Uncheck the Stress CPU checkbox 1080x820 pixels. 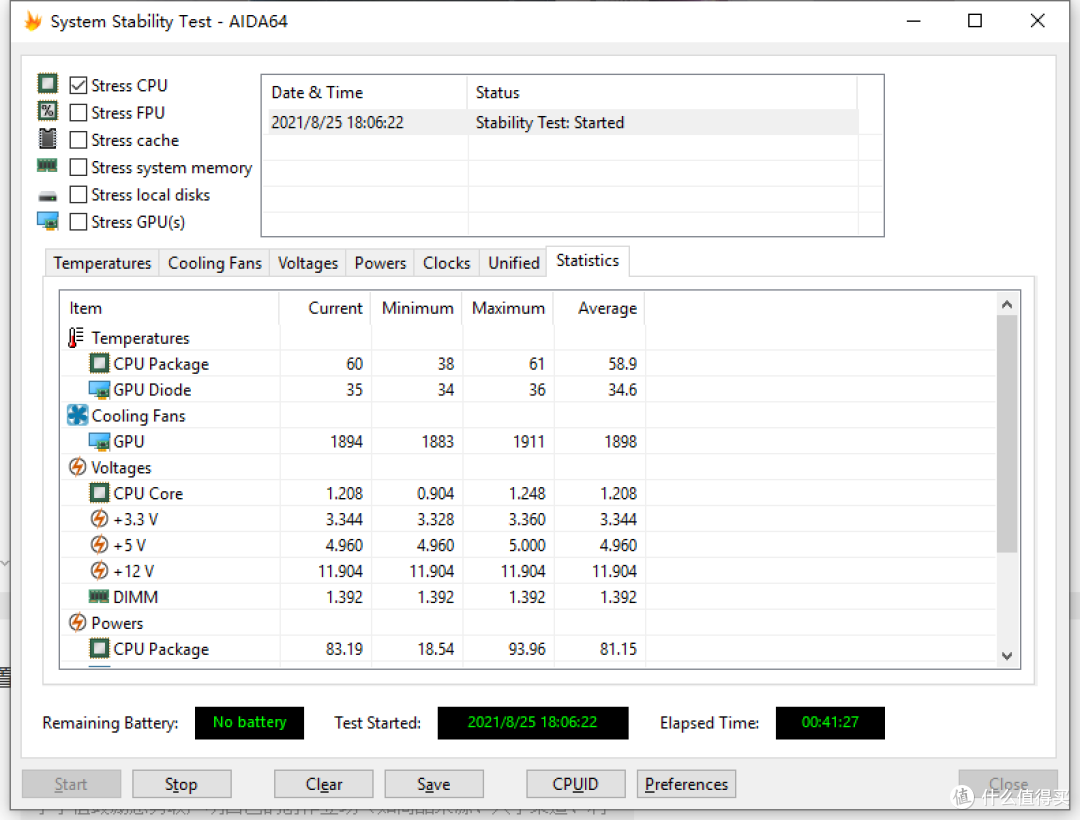point(79,85)
